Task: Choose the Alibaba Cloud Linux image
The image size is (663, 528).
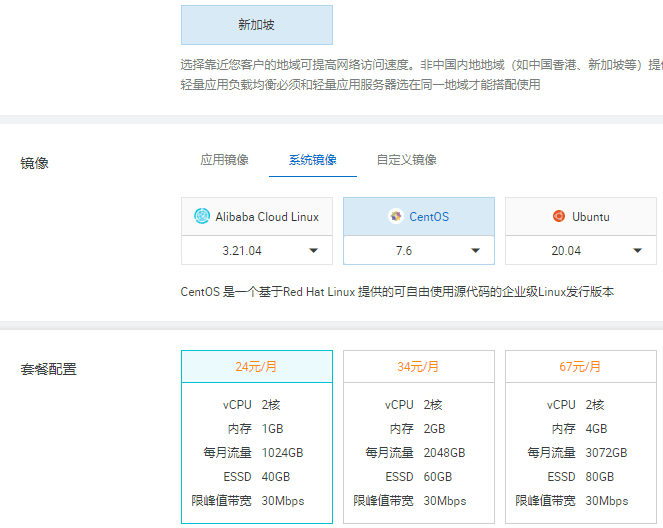Action: pos(257,216)
